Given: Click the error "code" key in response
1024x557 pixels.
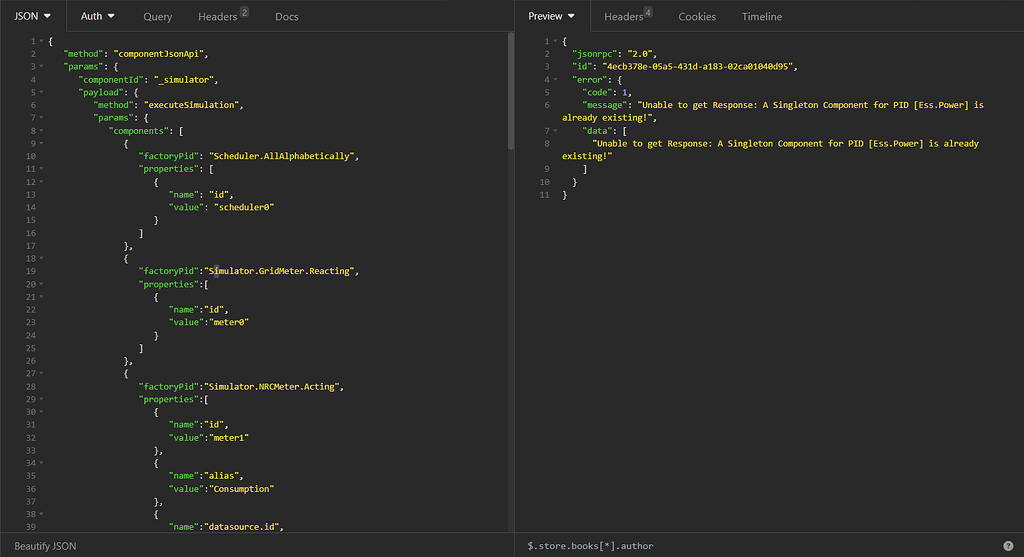Looking at the screenshot, I should (x=598, y=92).
